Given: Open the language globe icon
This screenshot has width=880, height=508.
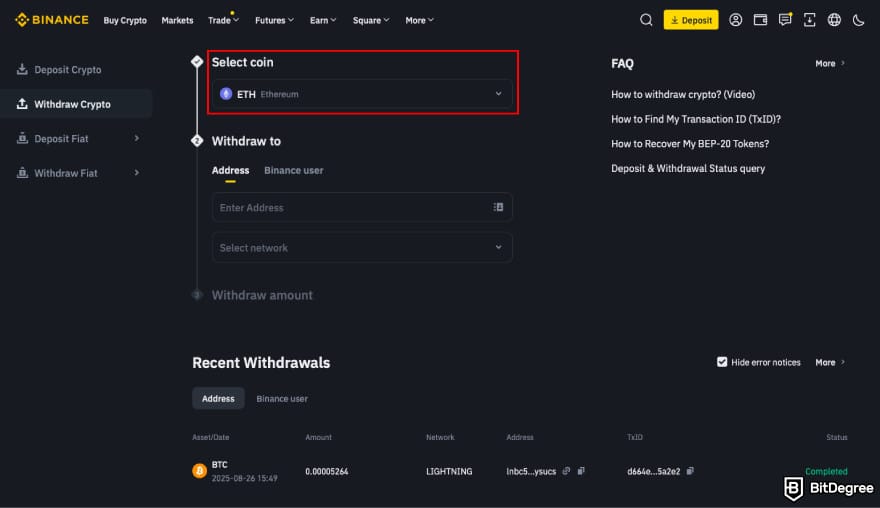Looking at the screenshot, I should [x=834, y=20].
